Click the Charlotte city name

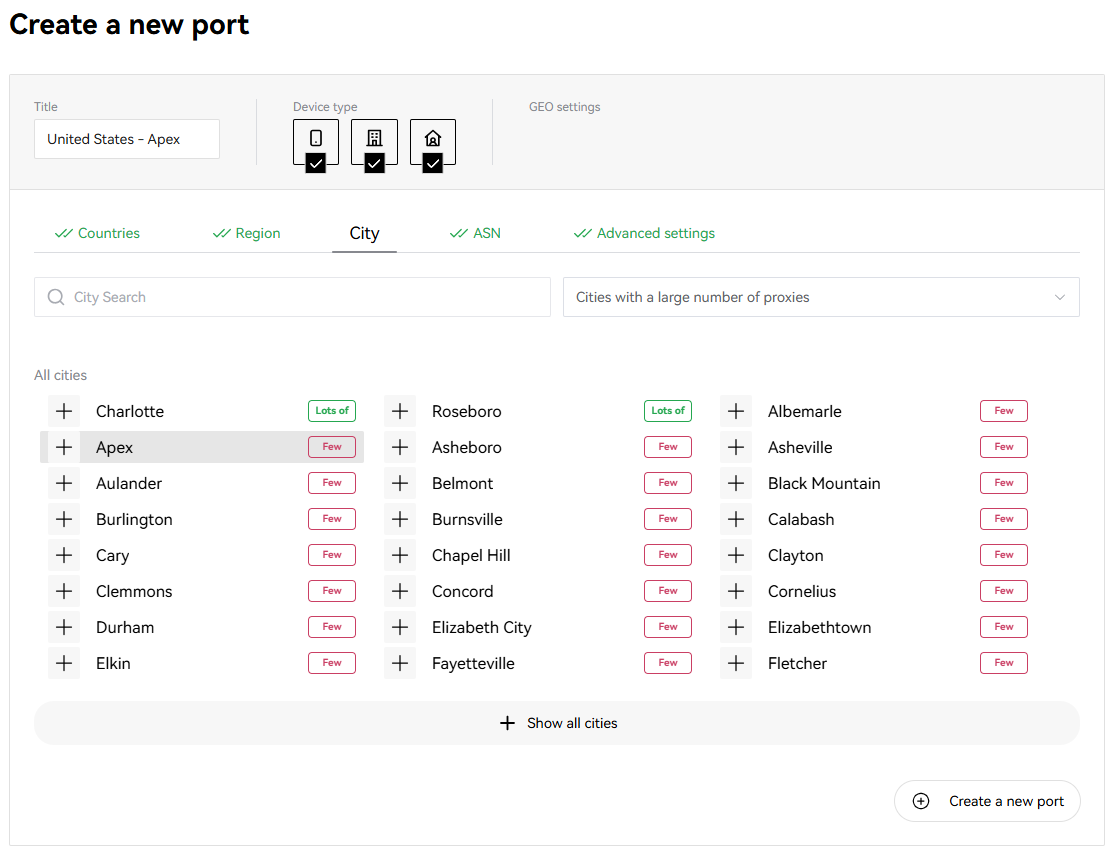130,412
